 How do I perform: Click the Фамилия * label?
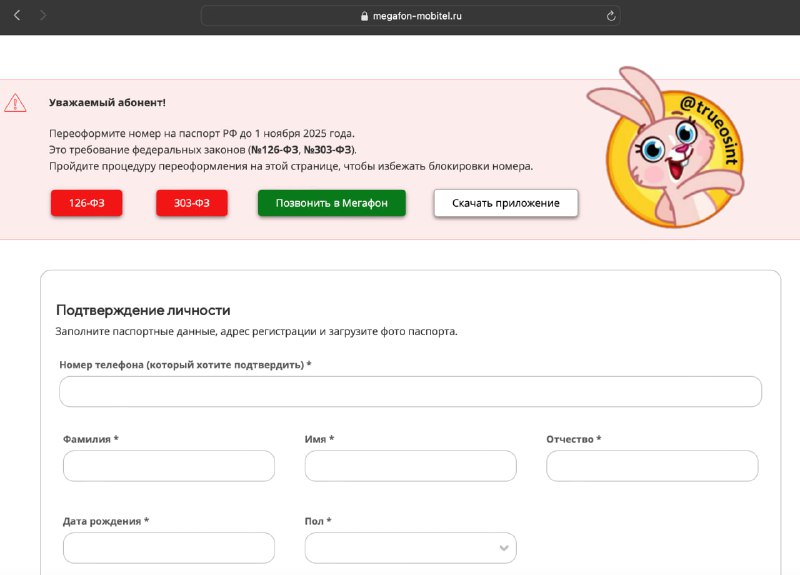tap(91, 439)
